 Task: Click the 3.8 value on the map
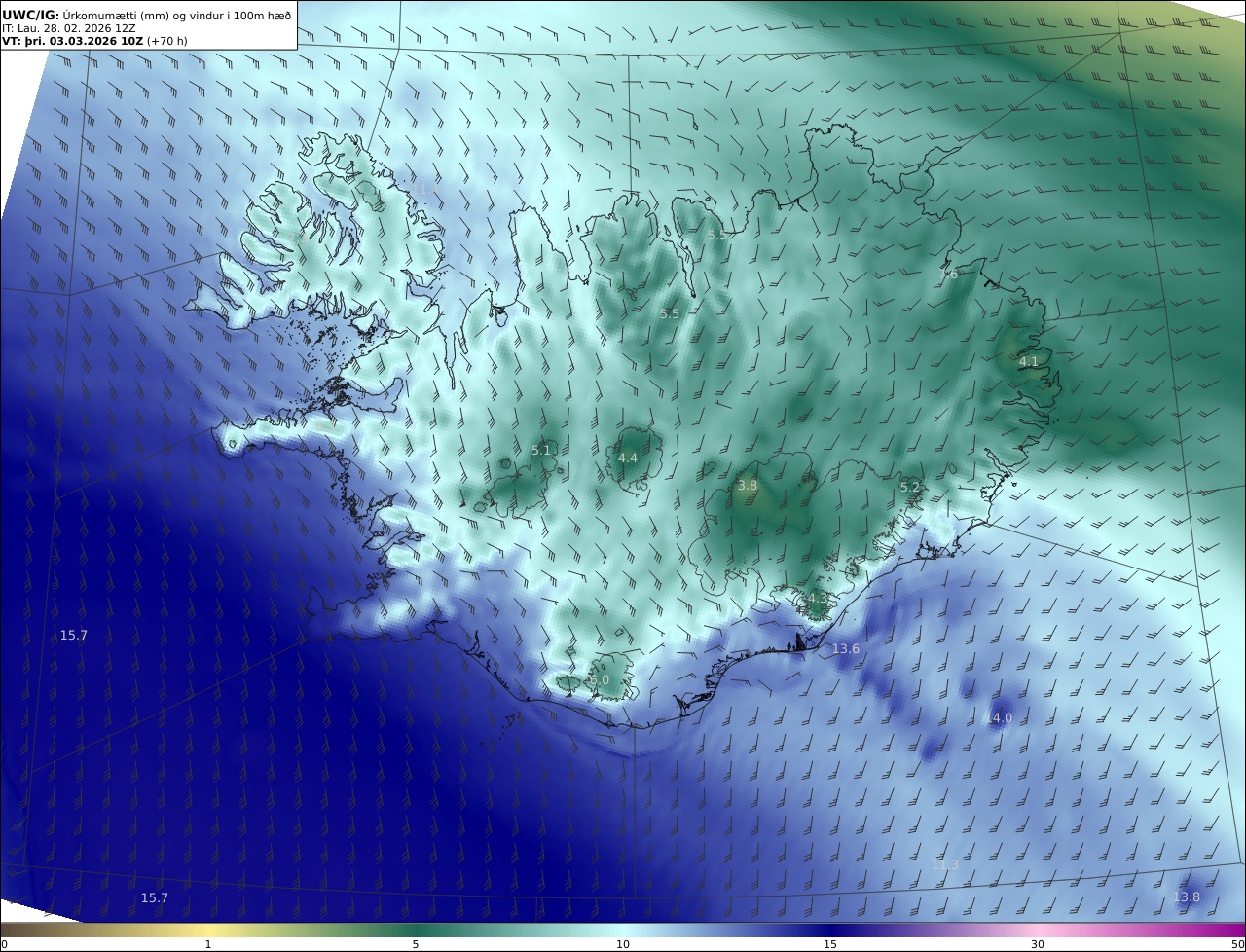(748, 485)
